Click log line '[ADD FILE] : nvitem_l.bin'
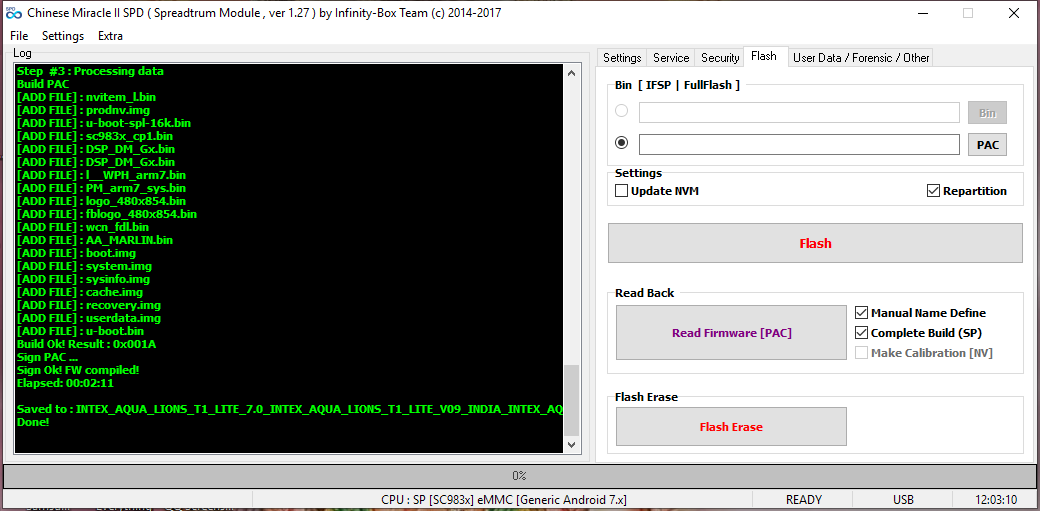 86,97
